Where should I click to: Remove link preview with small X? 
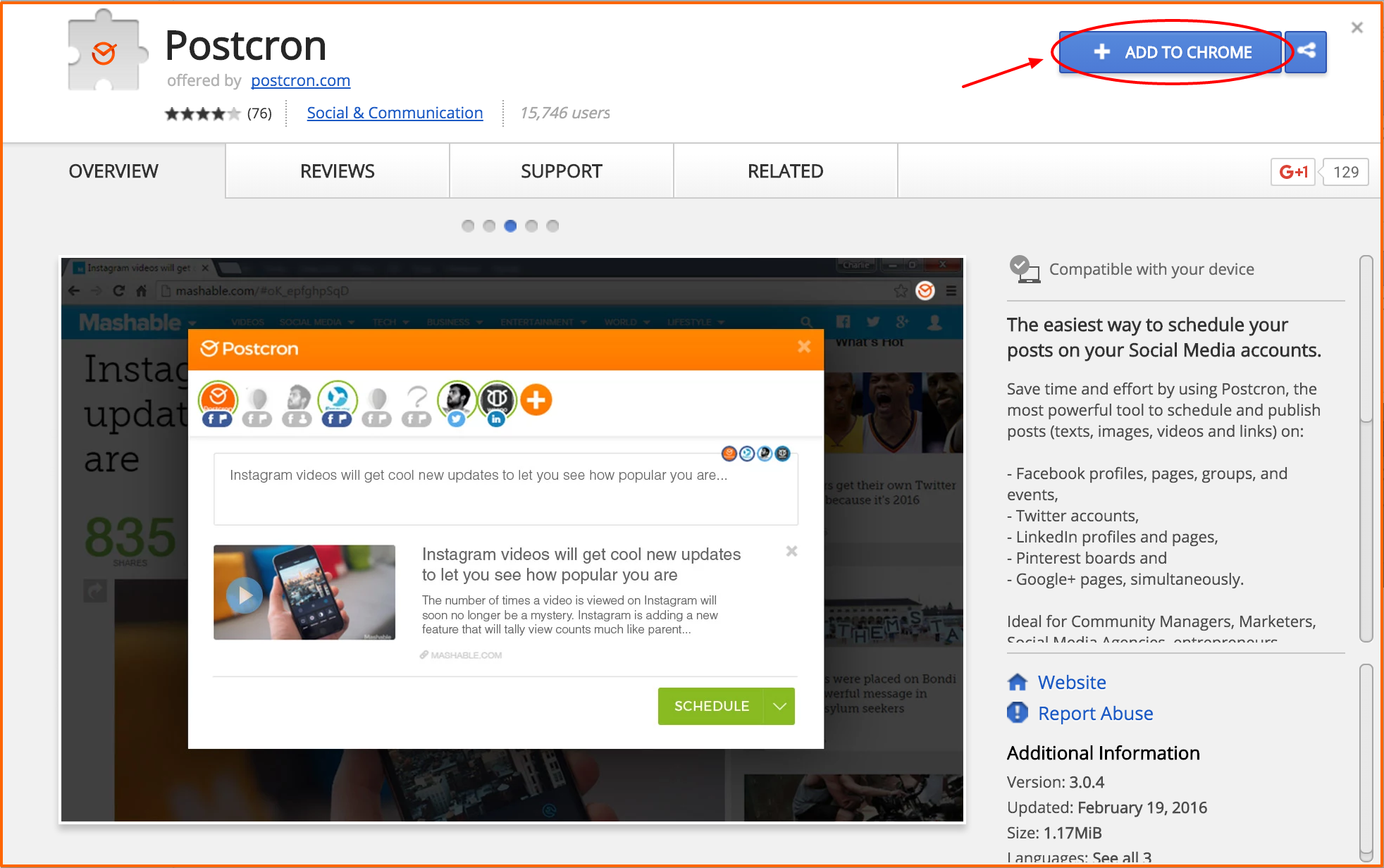pyautogui.click(x=791, y=551)
